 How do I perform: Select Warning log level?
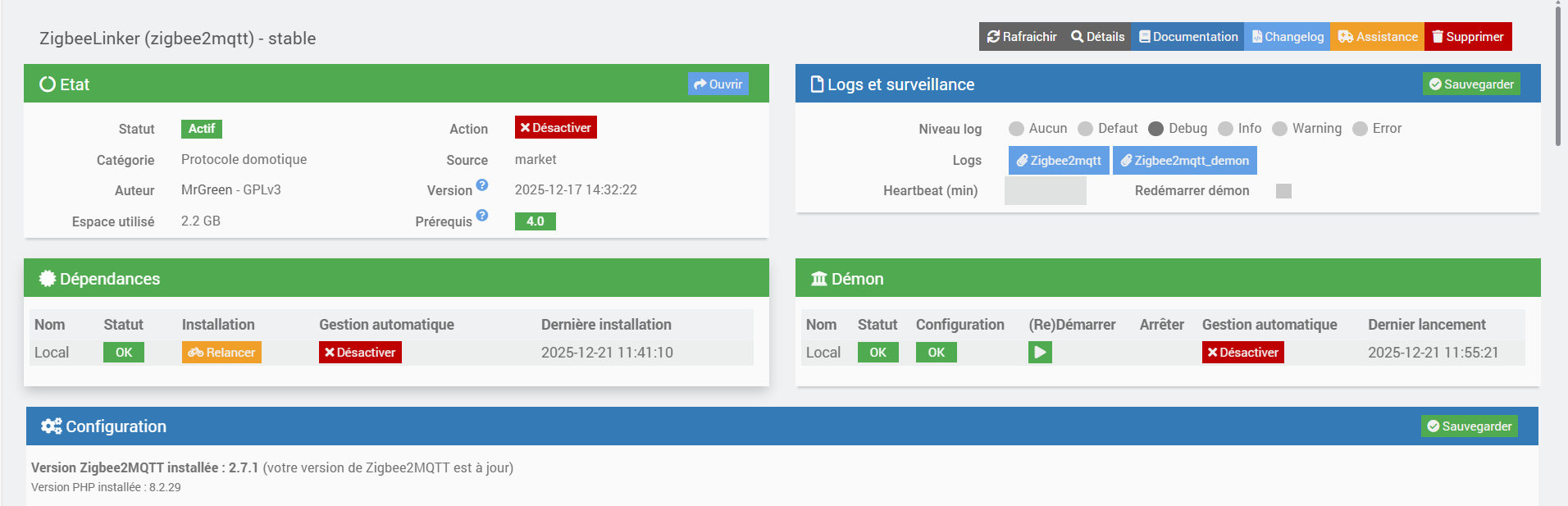coord(1279,129)
